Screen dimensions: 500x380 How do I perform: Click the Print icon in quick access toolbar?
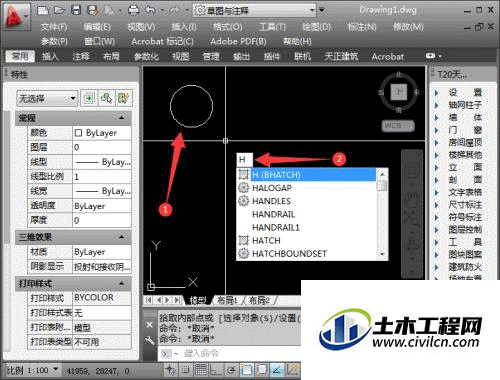[x=133, y=10]
